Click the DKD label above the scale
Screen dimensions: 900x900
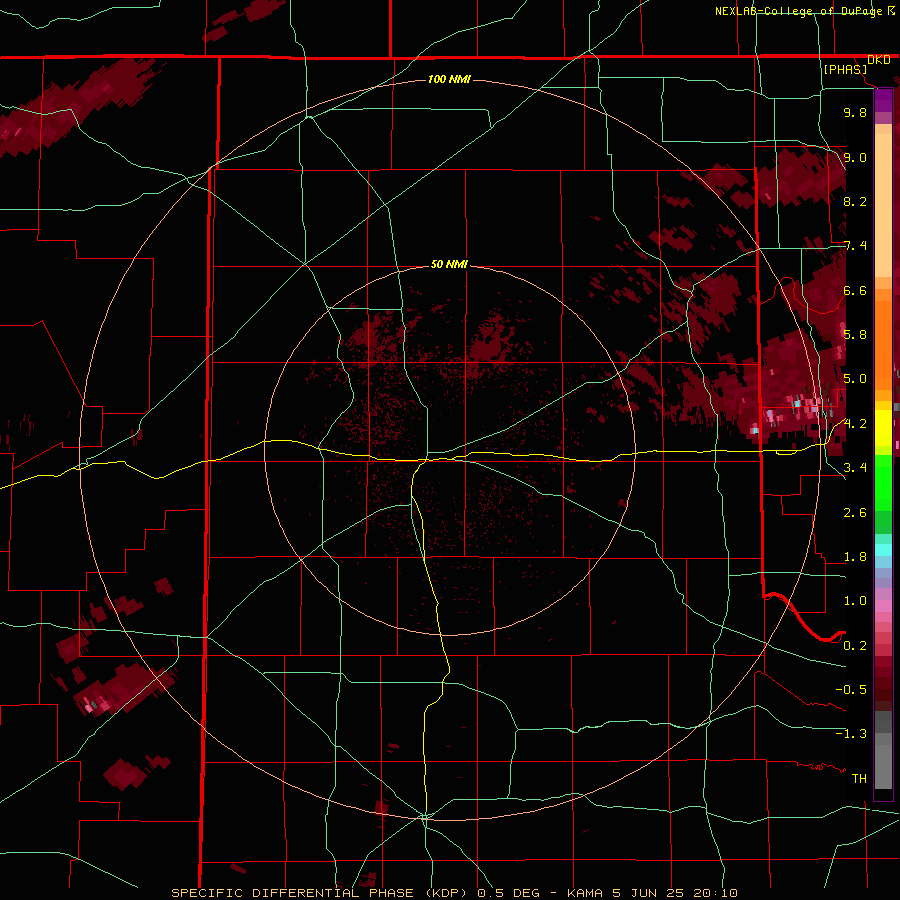(878, 60)
